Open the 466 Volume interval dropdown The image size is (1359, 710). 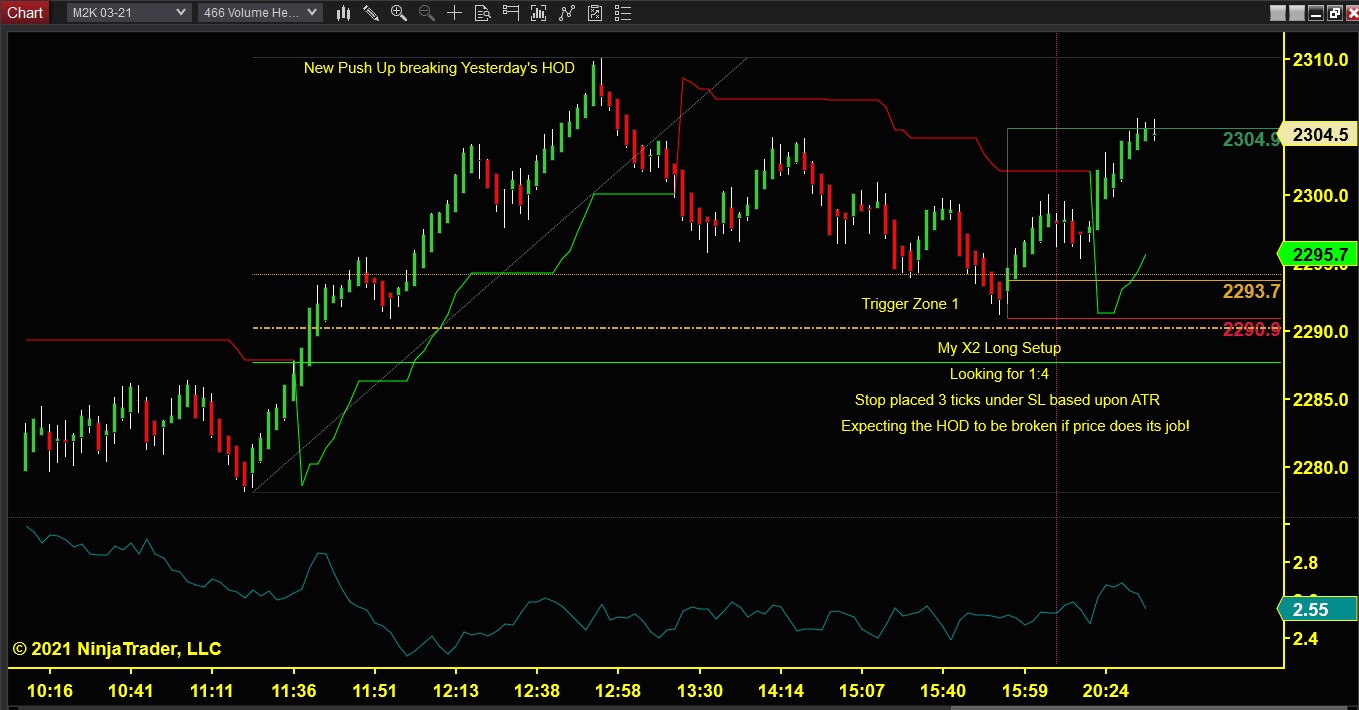click(260, 12)
